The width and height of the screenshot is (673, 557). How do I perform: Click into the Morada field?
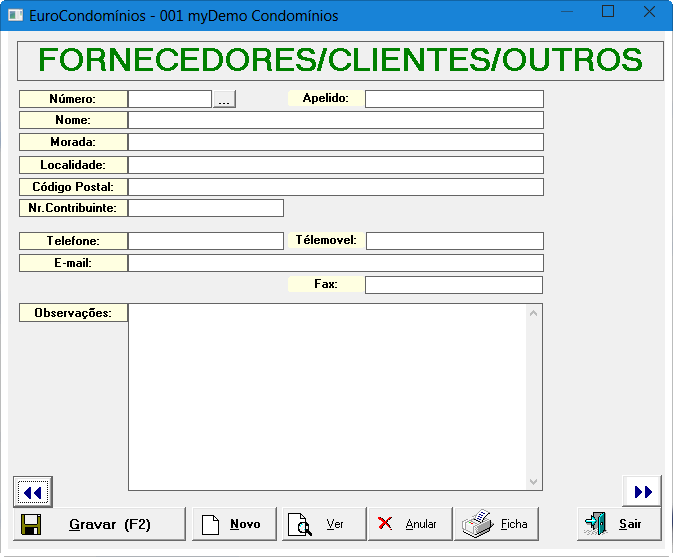pyautogui.click(x=335, y=142)
